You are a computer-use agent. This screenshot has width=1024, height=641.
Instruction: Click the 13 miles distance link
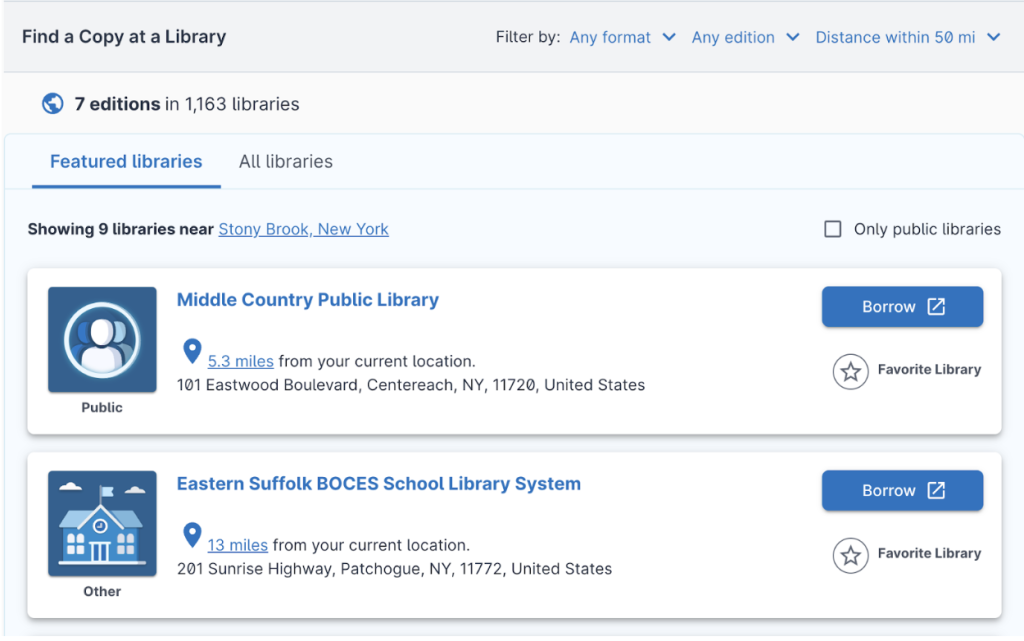pos(238,545)
